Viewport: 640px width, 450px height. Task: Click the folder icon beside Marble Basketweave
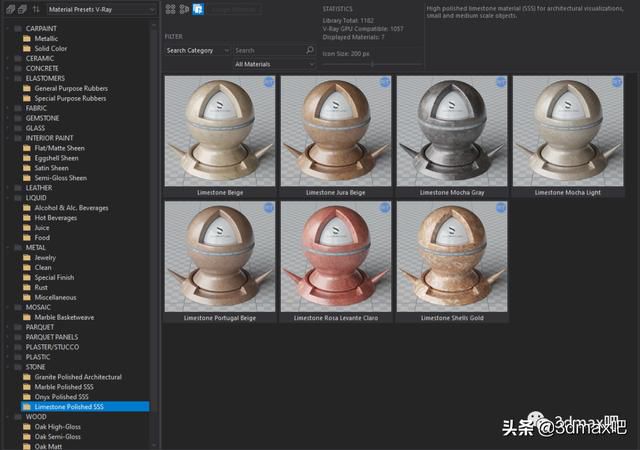pos(27,317)
